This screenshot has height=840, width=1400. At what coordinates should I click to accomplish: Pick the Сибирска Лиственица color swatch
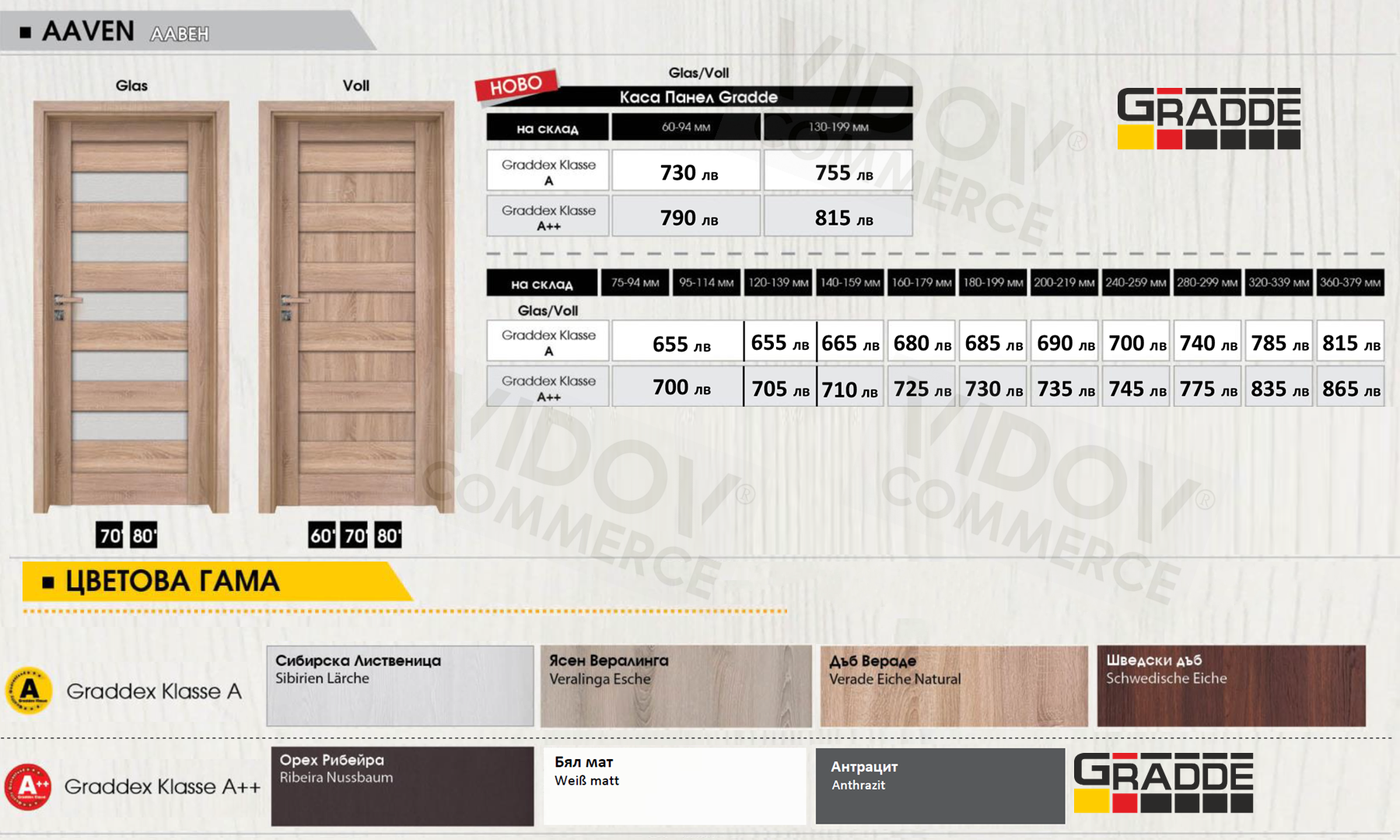click(x=400, y=686)
